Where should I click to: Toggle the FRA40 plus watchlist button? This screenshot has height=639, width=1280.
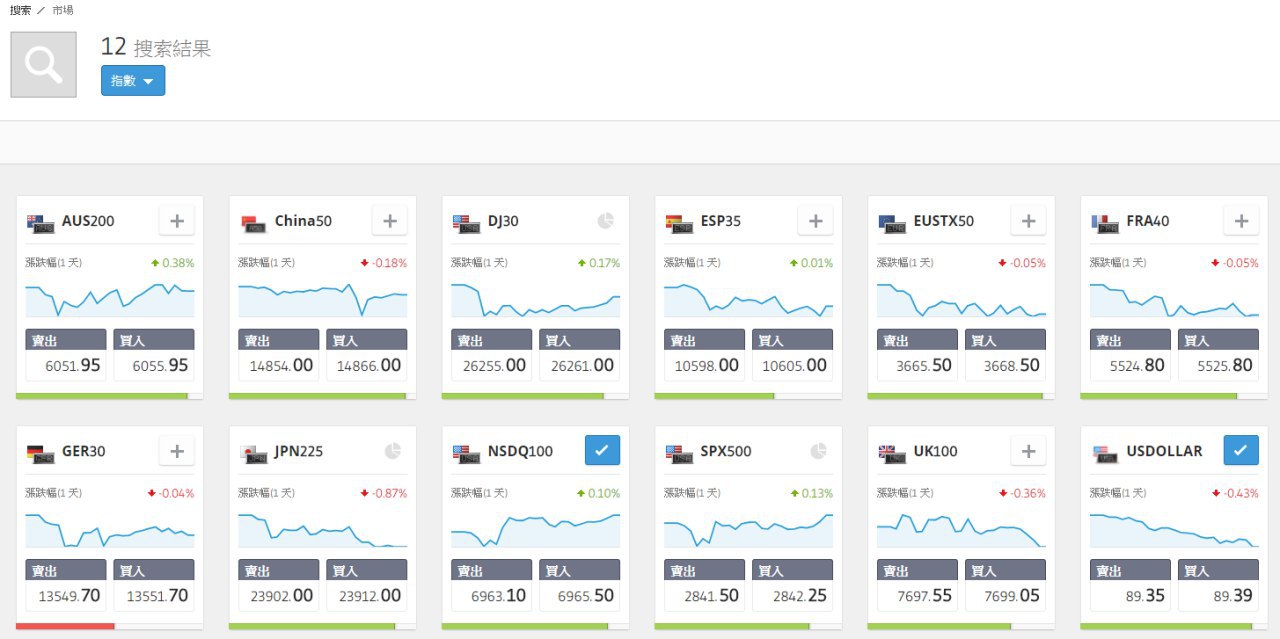pos(1241,221)
